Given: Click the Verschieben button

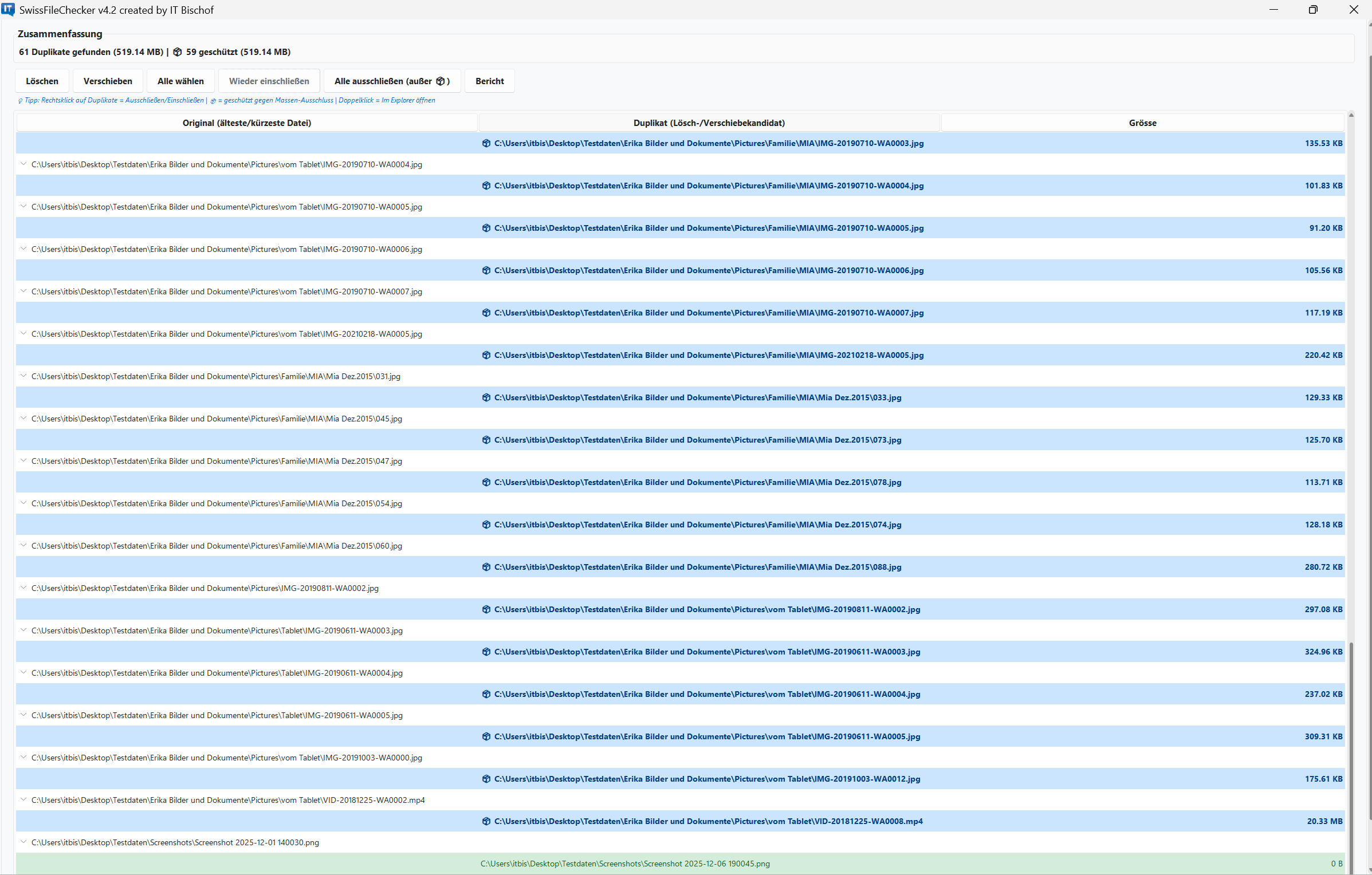Looking at the screenshot, I should coord(107,81).
